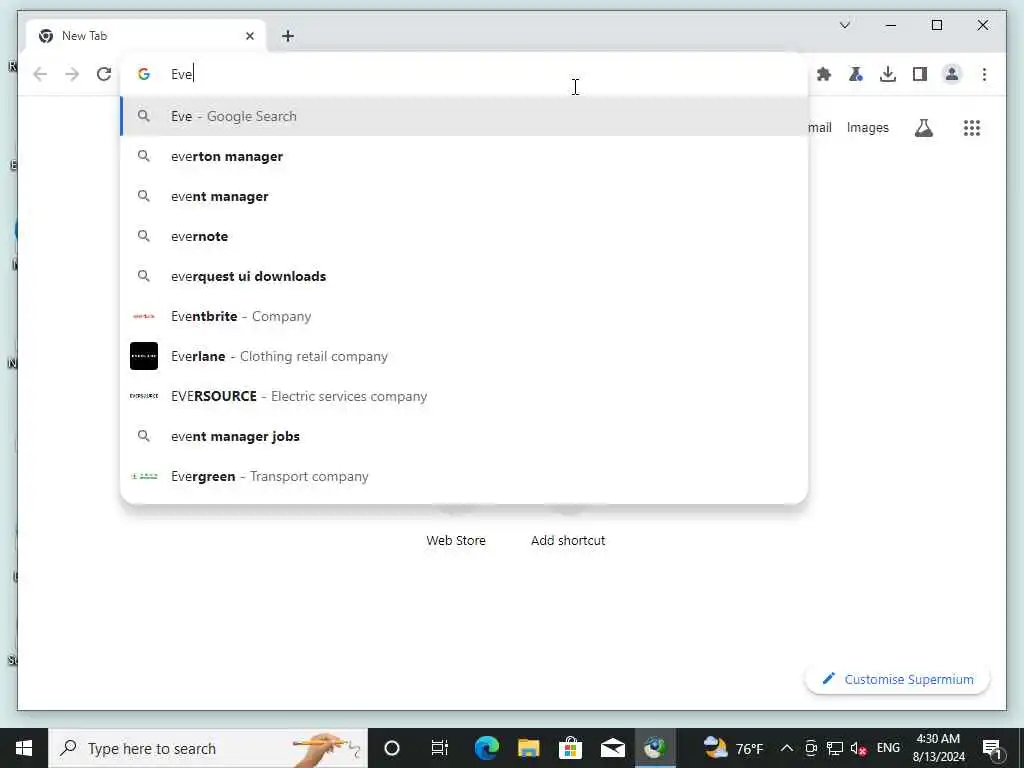Click the taskbar search box
1024x768 pixels.
point(208,748)
